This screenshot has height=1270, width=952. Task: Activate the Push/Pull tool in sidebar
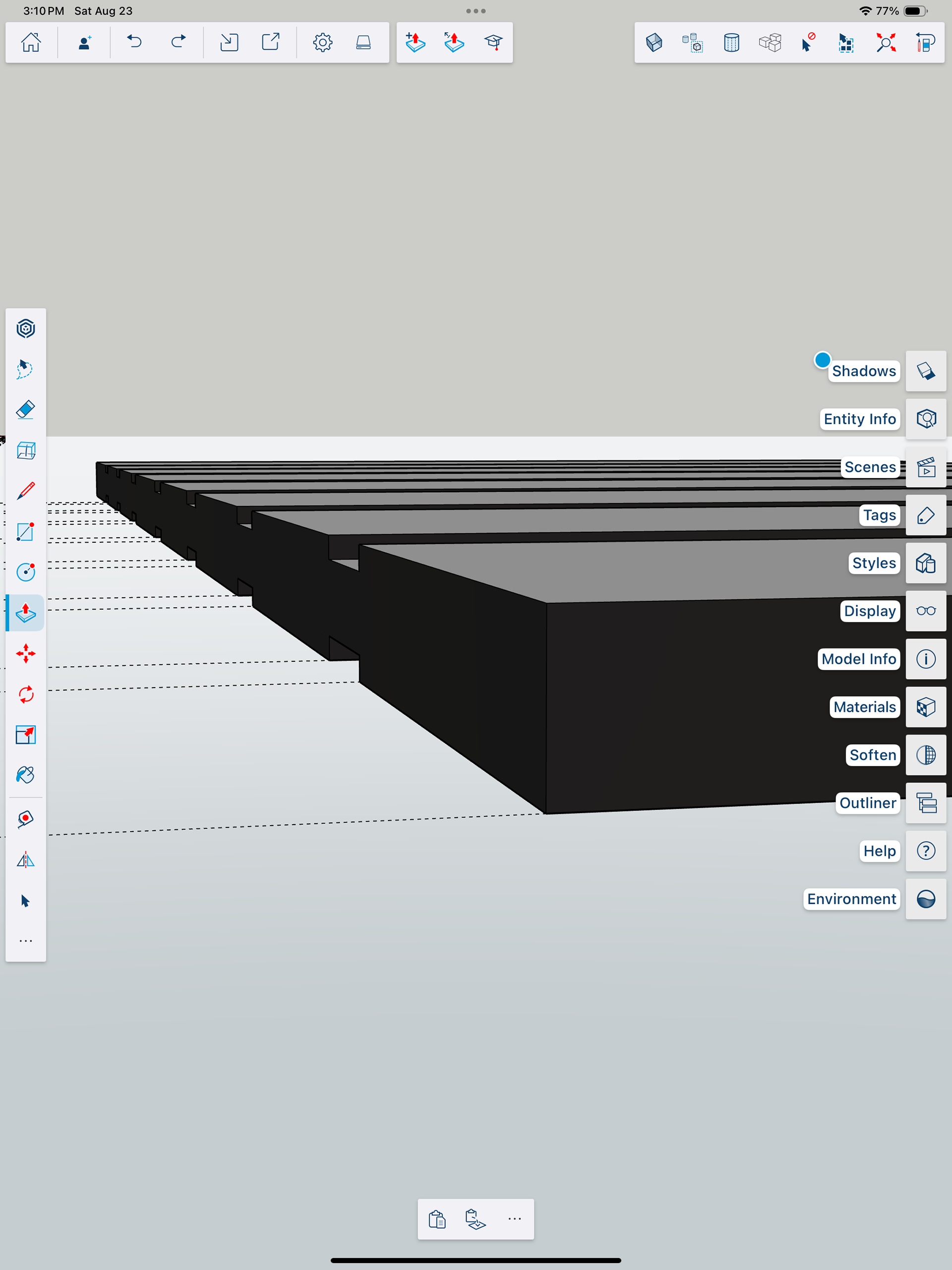click(25, 613)
